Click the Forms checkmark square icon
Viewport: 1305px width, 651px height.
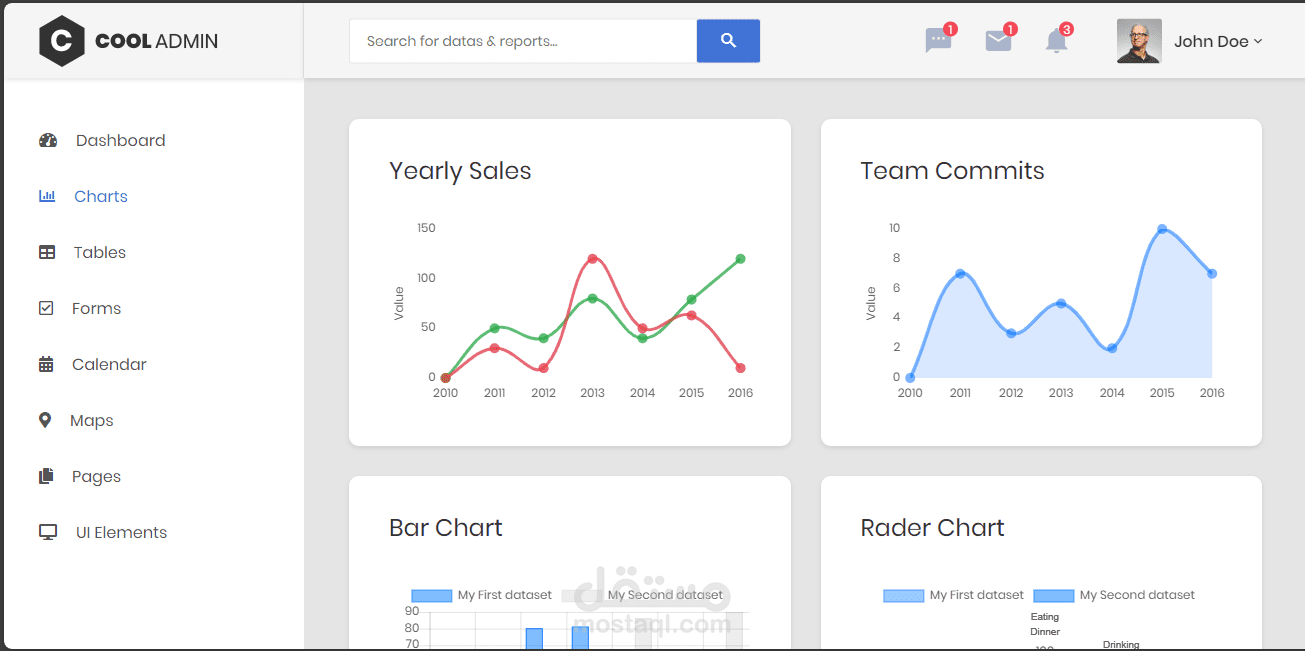tap(46, 308)
